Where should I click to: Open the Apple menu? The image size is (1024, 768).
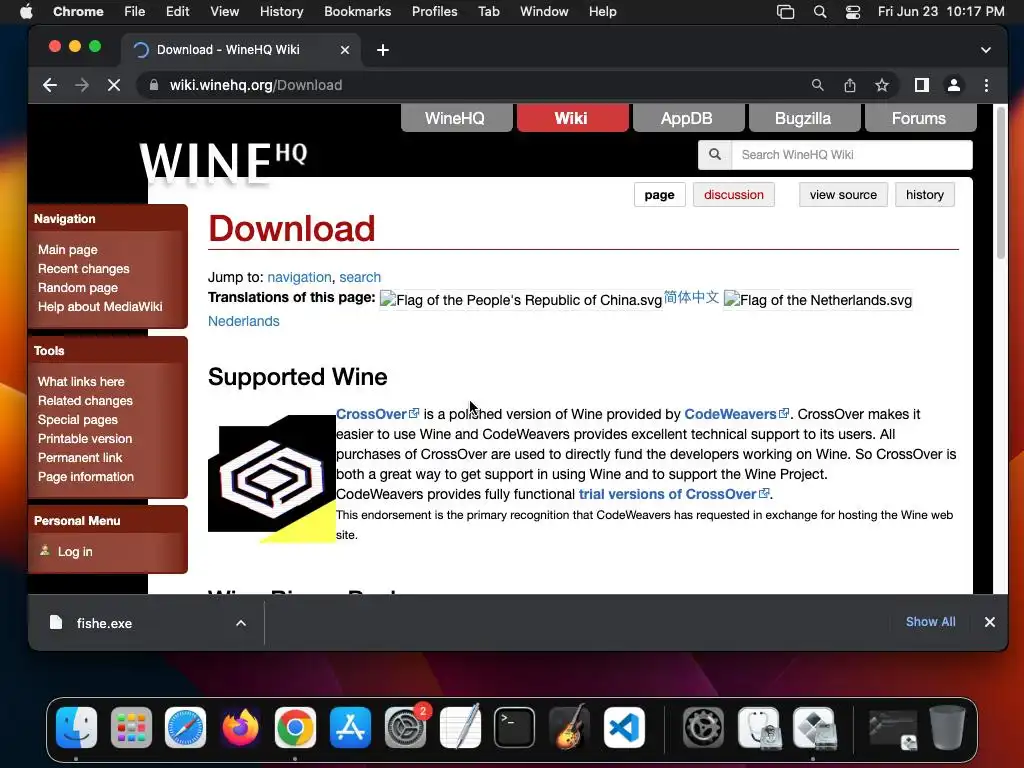(x=26, y=11)
